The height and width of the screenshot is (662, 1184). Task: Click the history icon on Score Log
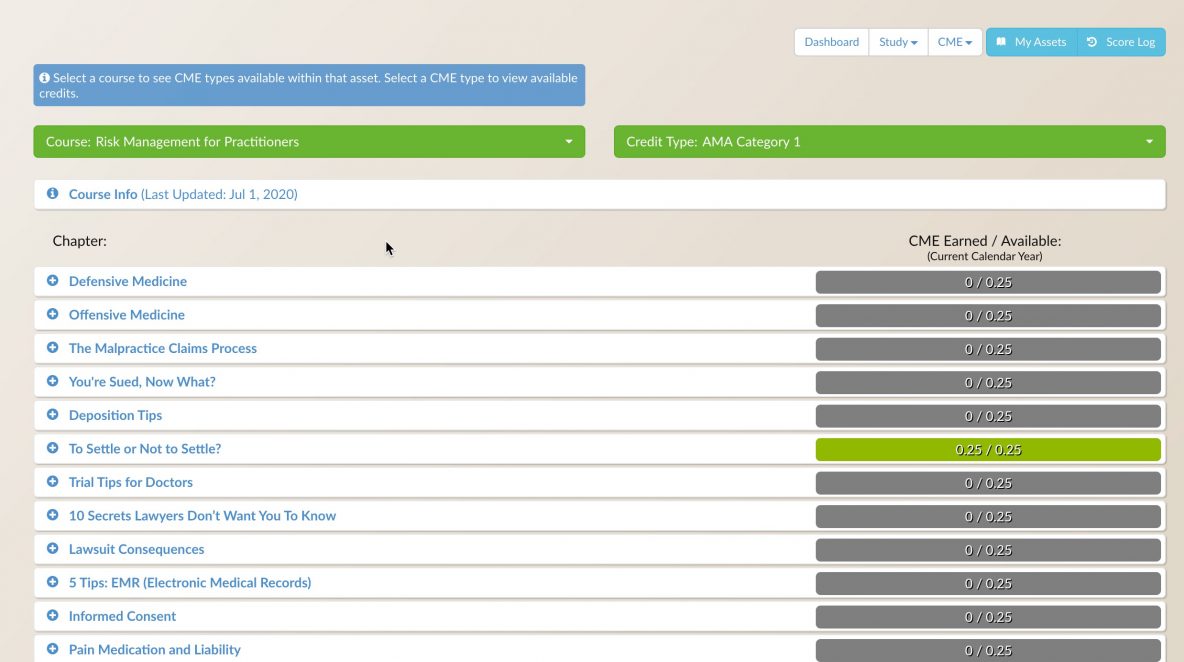[1092, 42]
